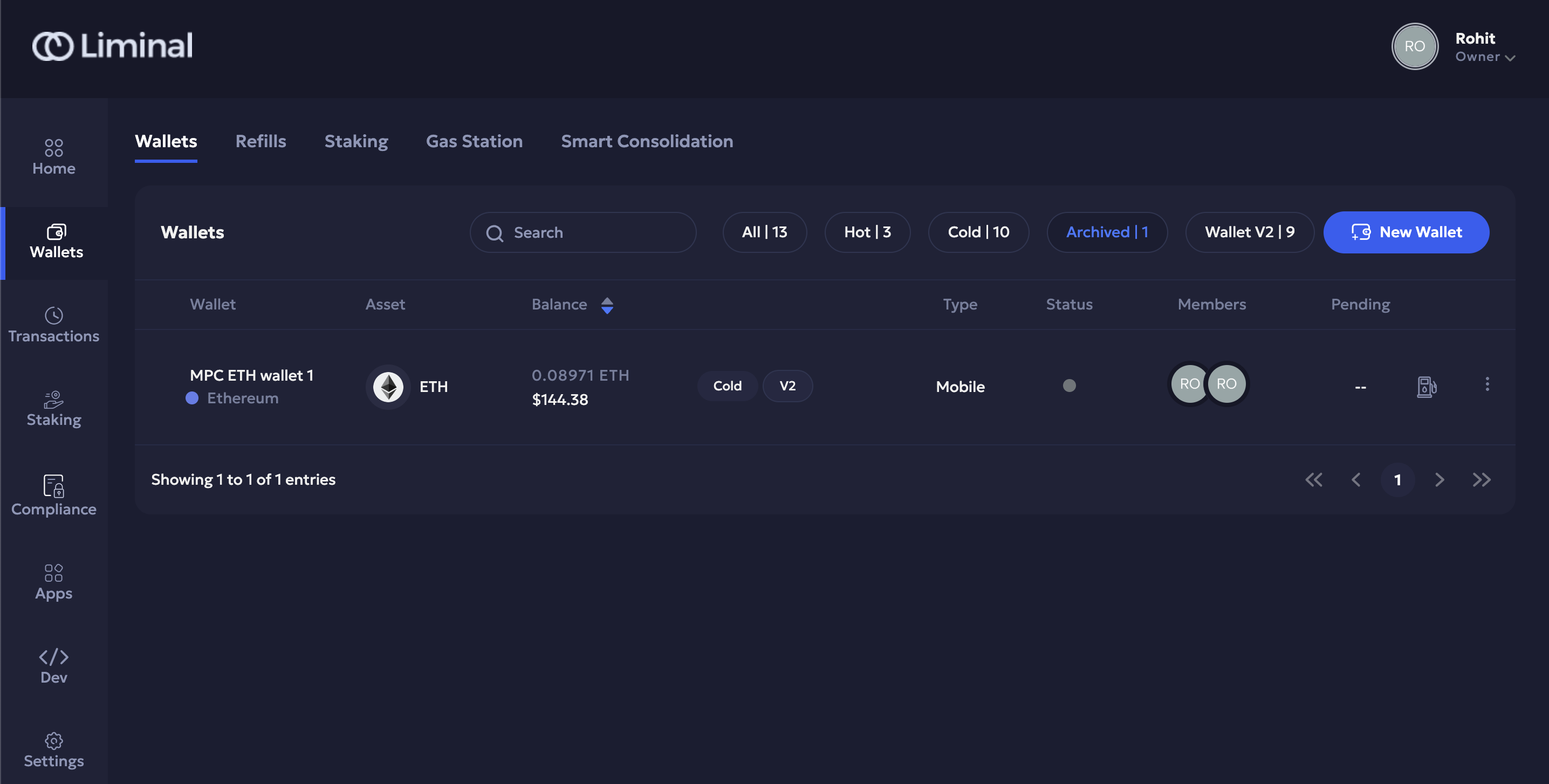Open Dev sidebar section
Viewport: 1549px width, 784px height.
point(53,665)
